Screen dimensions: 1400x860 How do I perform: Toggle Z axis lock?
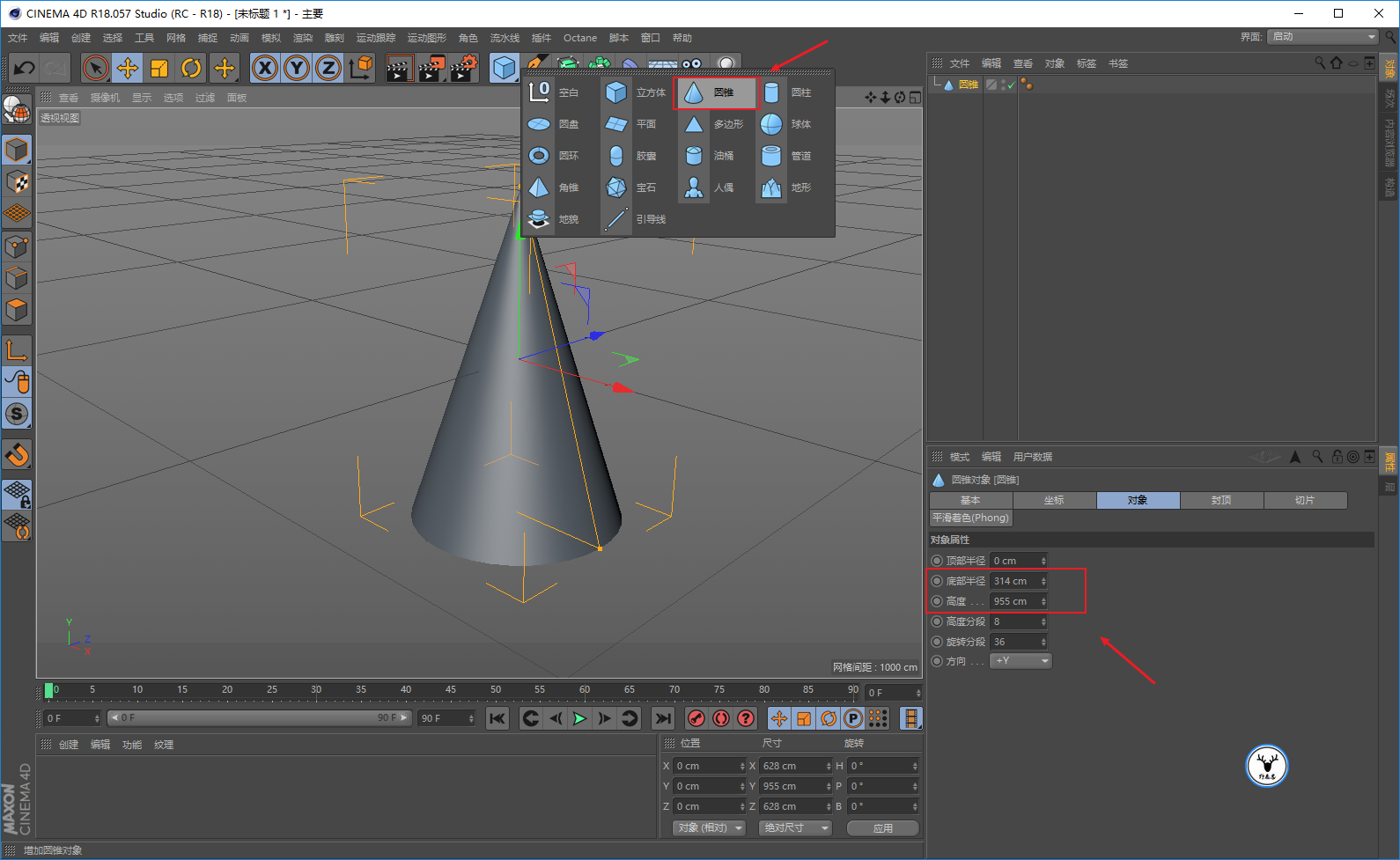point(328,68)
